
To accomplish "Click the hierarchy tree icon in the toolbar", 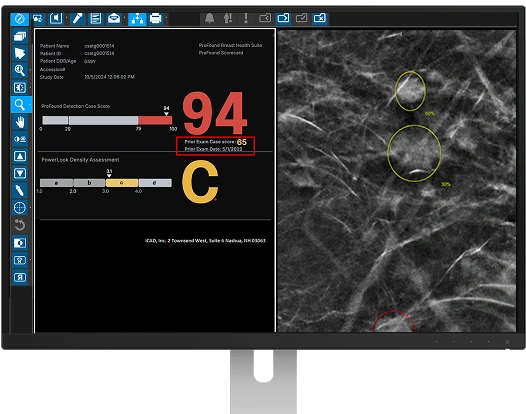I will (137, 18).
